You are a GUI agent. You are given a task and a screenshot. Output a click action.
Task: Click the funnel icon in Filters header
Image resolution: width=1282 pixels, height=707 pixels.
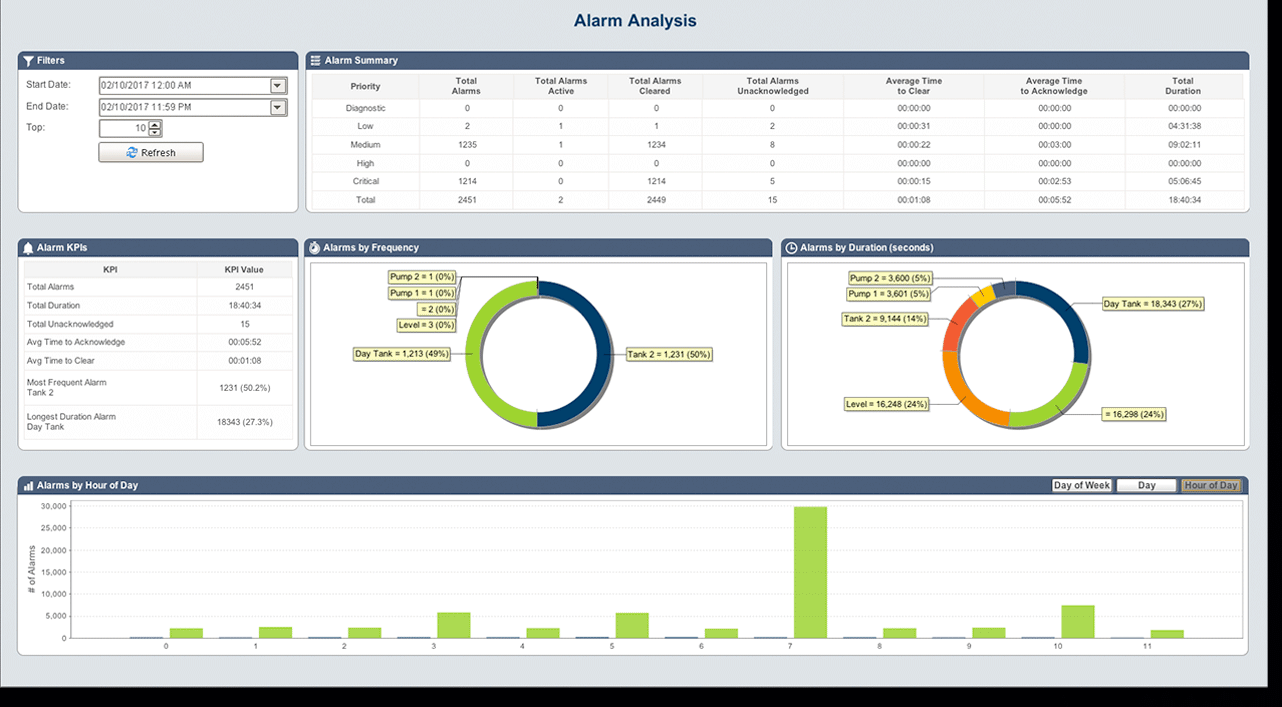28,61
